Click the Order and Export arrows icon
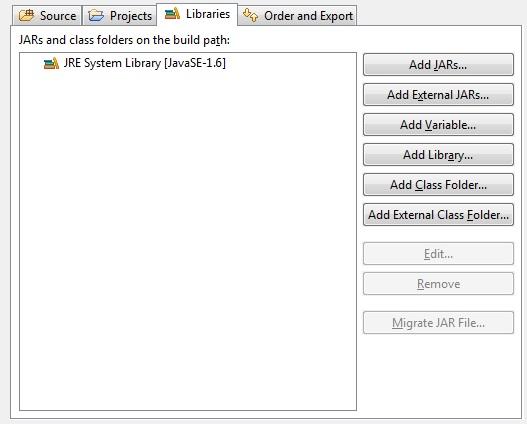The height and width of the screenshot is (424, 527). (x=250, y=15)
